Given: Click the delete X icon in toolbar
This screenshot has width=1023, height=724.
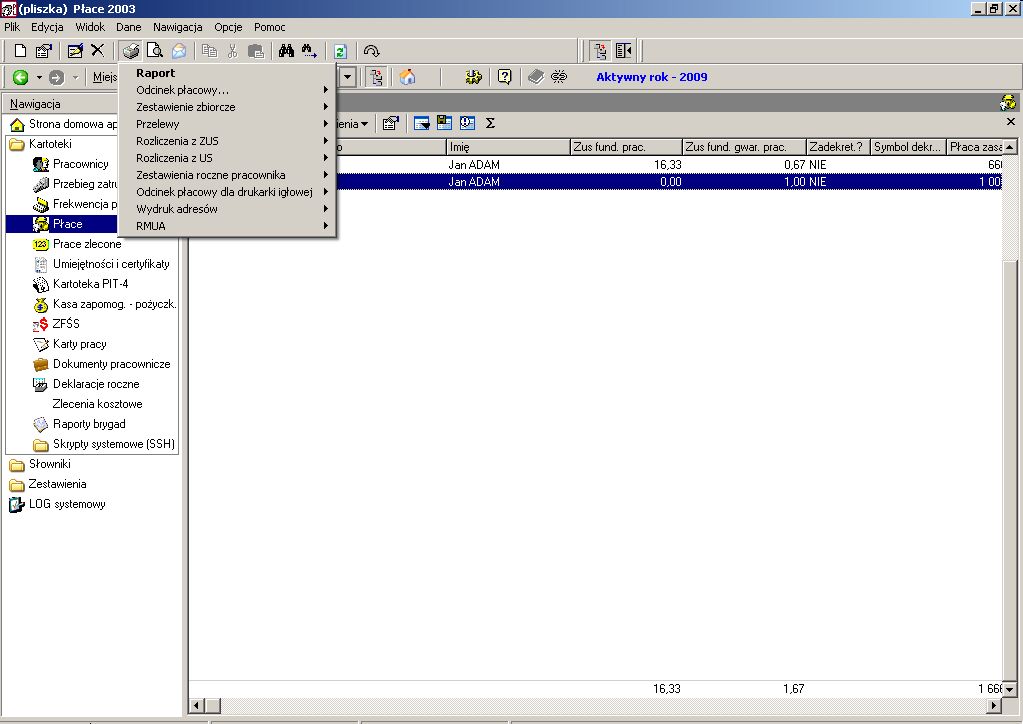Looking at the screenshot, I should (98, 51).
